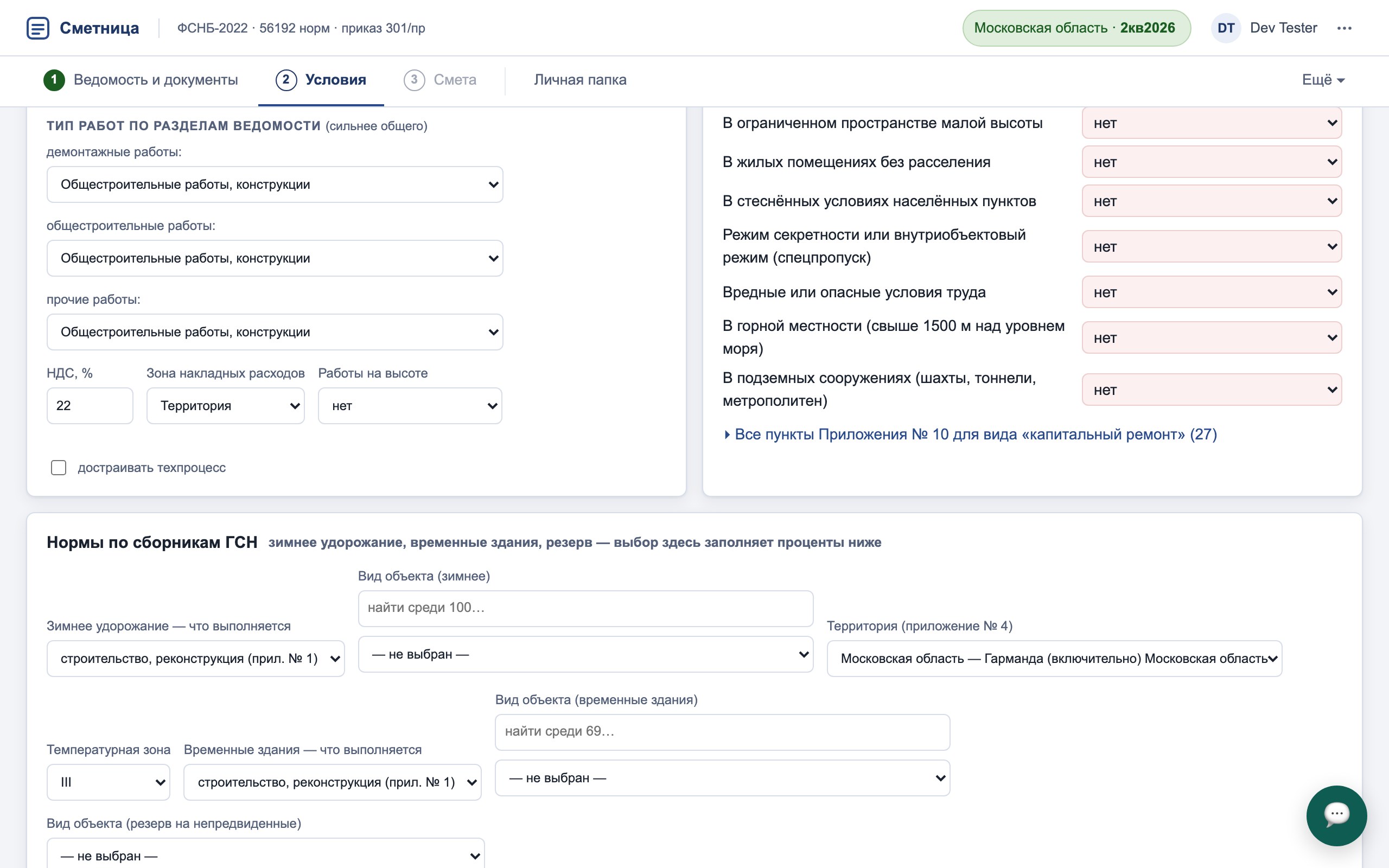The width and height of the screenshot is (1389, 868).
Task: Open the «Температурная зона» dropdown
Action: pos(109,782)
